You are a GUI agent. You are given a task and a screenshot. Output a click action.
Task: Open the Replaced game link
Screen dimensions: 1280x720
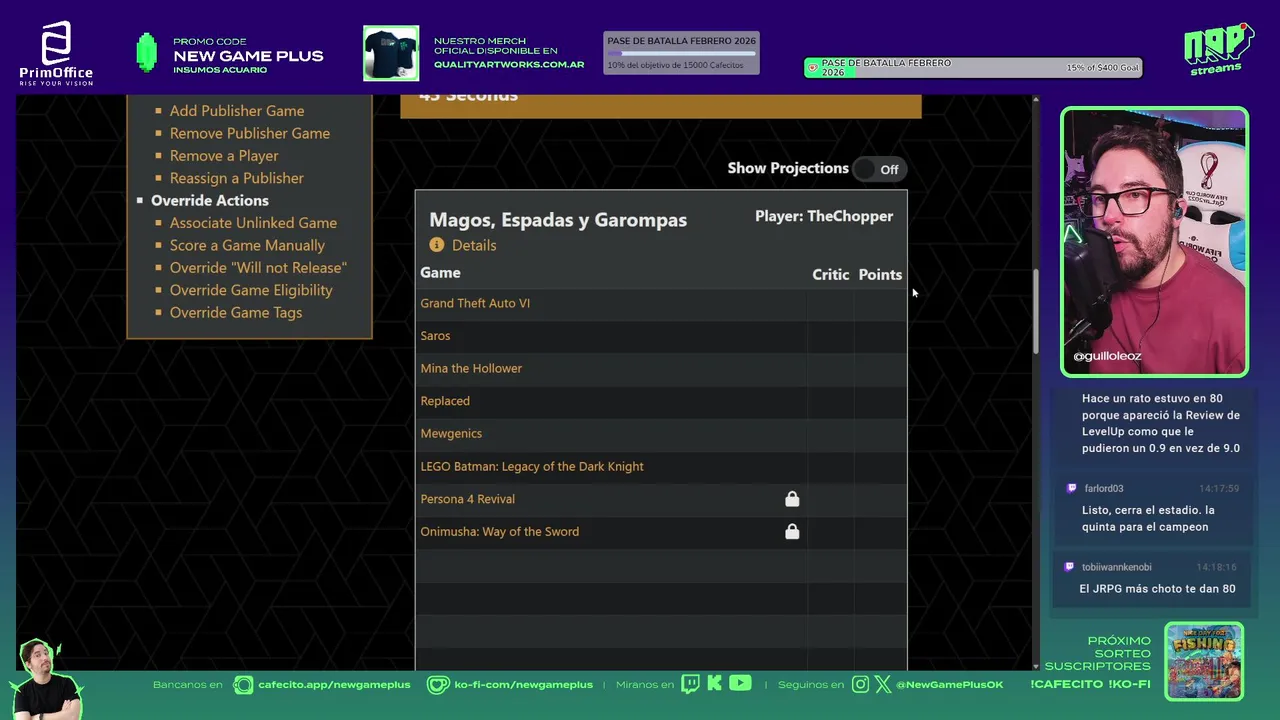coord(445,401)
